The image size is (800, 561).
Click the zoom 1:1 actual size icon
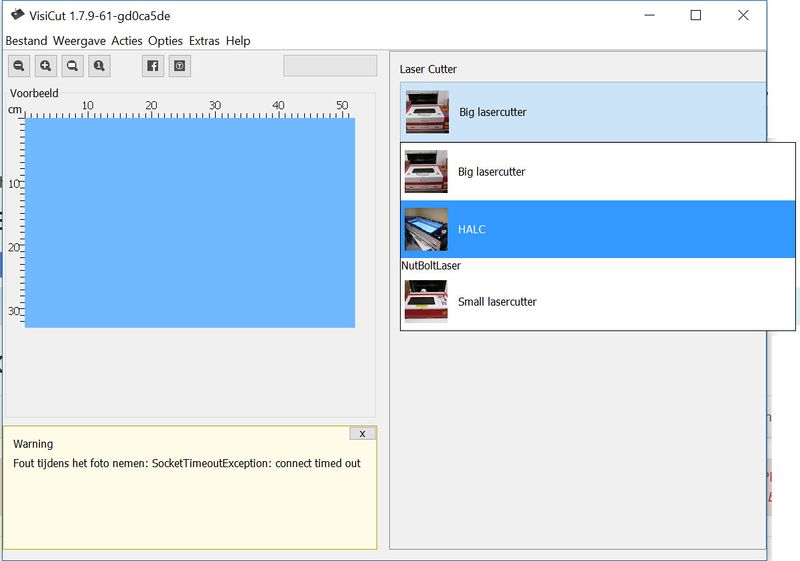pos(98,66)
